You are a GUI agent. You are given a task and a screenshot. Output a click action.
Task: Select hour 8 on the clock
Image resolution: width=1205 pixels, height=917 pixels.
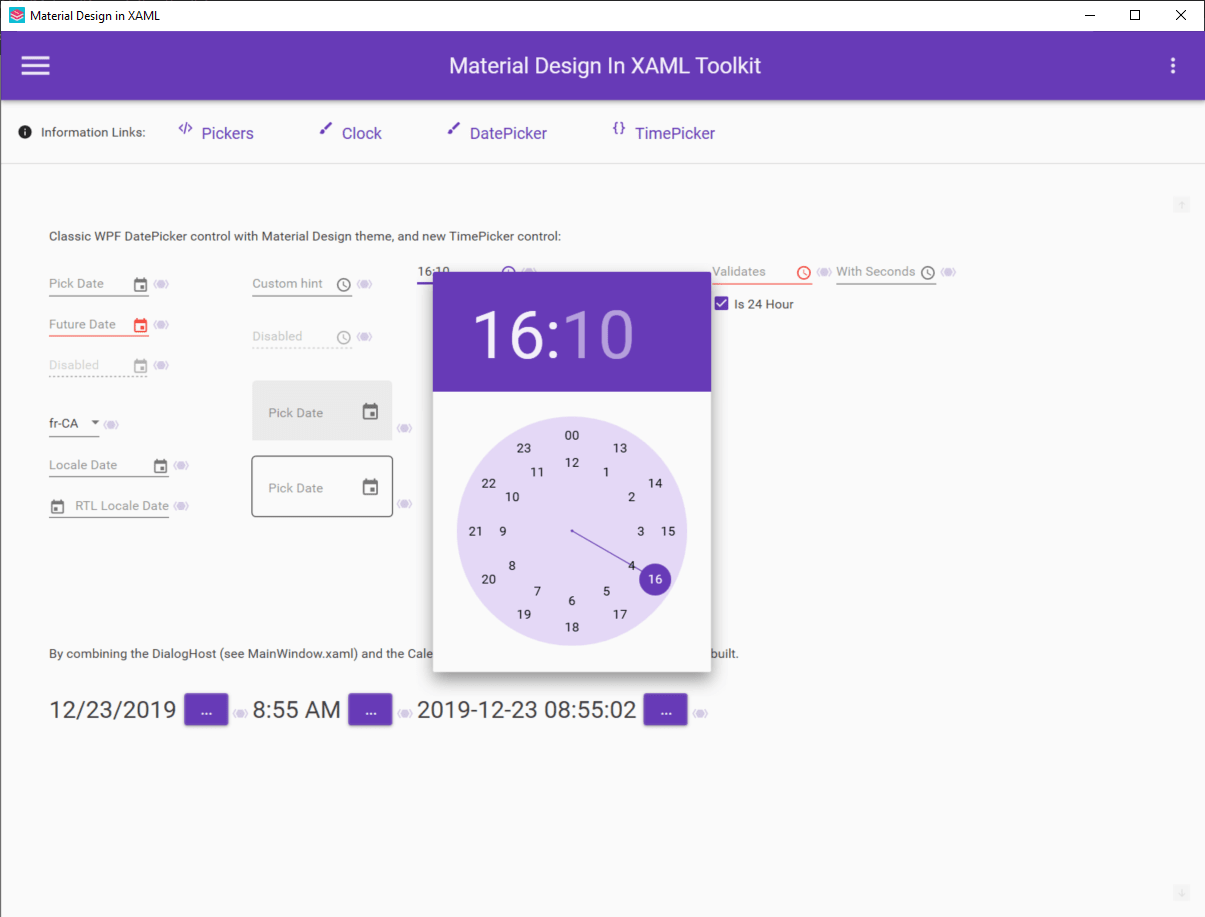point(512,565)
